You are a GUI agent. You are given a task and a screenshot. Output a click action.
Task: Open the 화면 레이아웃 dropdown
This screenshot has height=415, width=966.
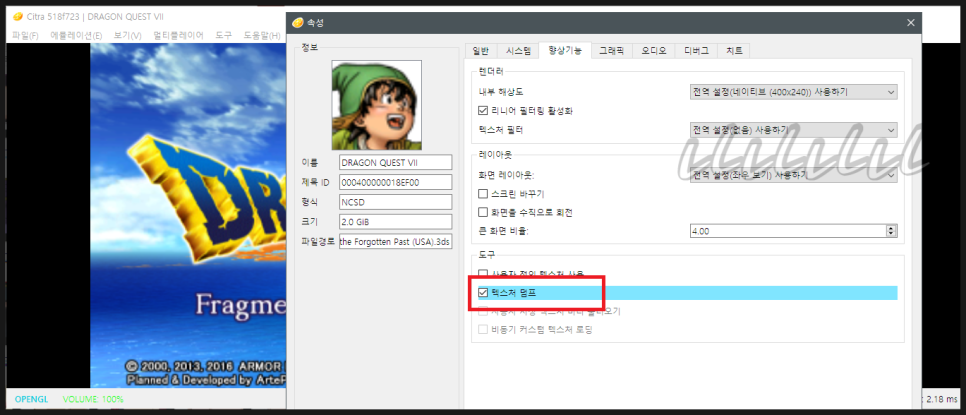(x=793, y=175)
